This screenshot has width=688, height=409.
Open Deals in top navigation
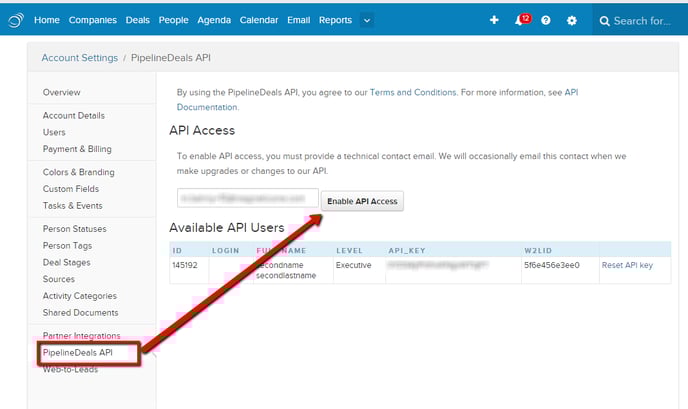[137, 20]
